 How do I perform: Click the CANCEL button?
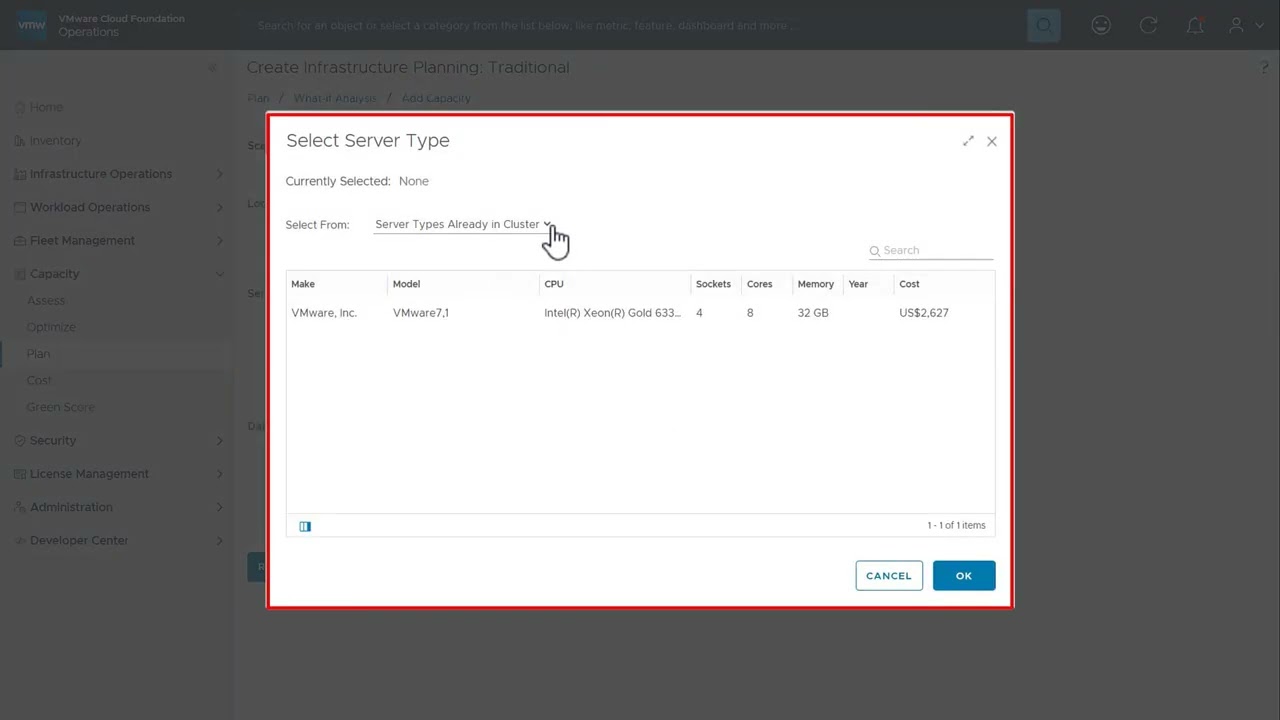[x=888, y=576]
